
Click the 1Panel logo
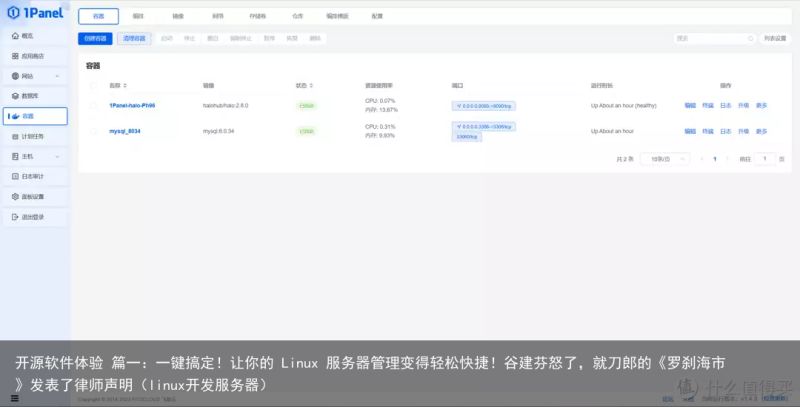(x=36, y=13)
